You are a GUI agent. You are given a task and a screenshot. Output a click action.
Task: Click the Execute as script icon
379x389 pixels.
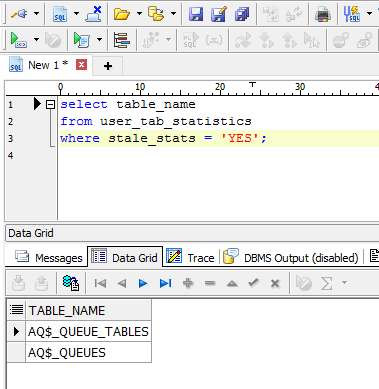[82, 40]
